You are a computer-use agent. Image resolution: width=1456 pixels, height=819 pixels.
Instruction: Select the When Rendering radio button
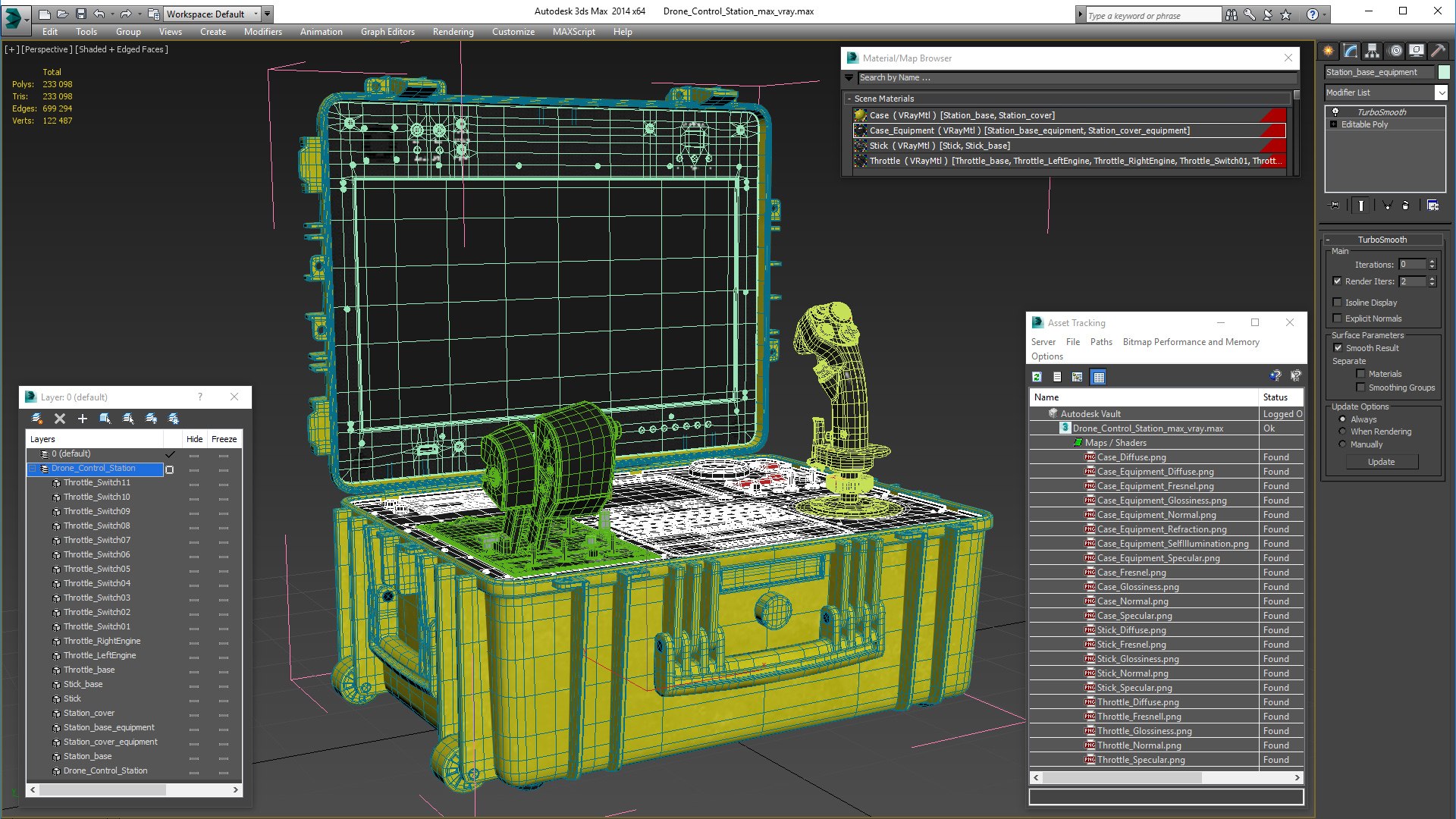coord(1343,431)
